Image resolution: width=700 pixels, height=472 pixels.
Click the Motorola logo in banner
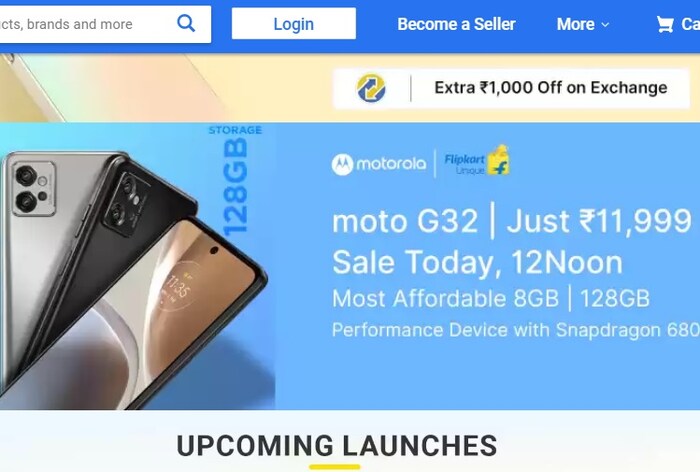point(379,164)
